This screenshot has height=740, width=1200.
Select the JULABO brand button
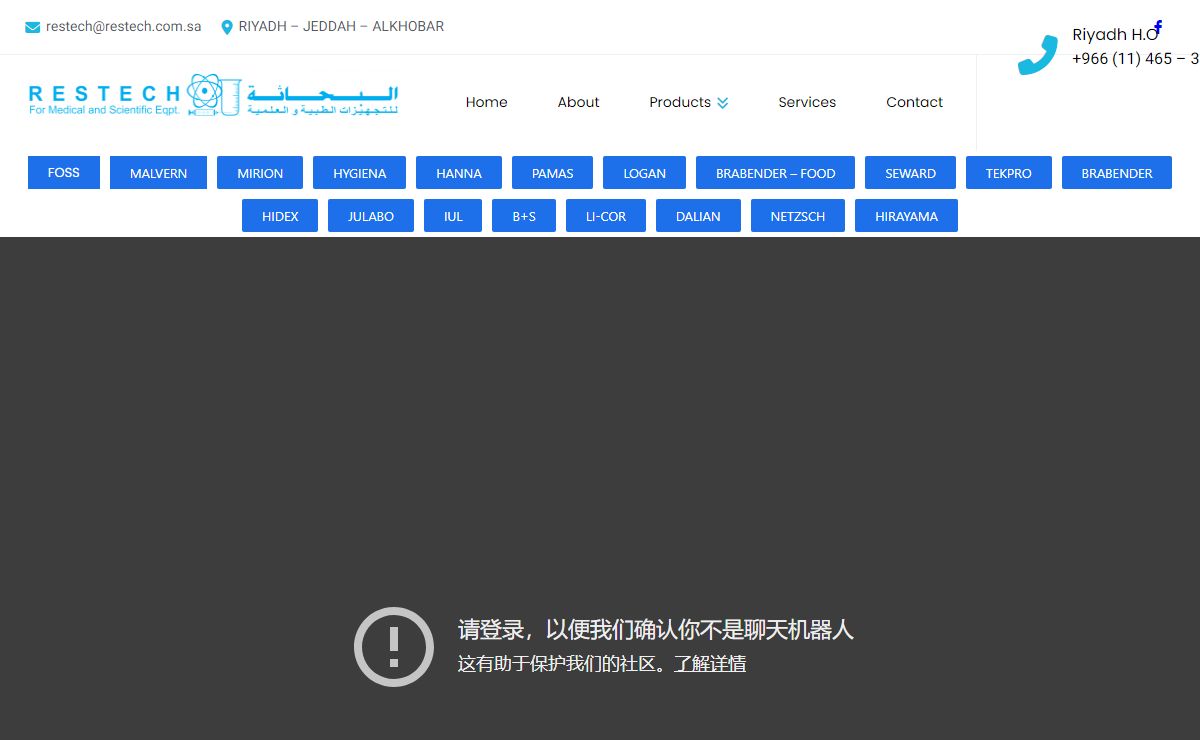click(x=371, y=215)
